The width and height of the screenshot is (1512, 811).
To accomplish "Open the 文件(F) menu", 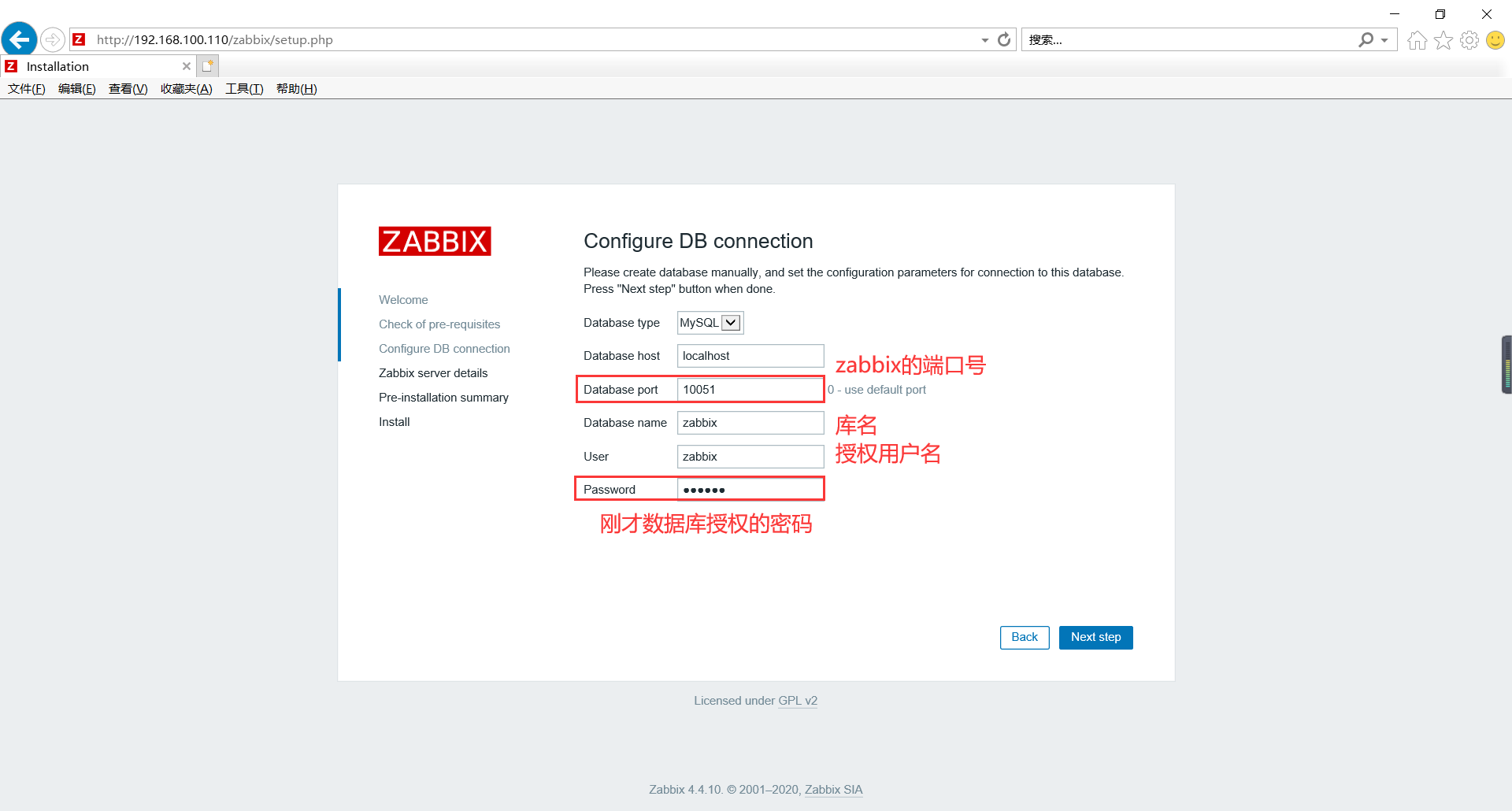I will coord(27,89).
